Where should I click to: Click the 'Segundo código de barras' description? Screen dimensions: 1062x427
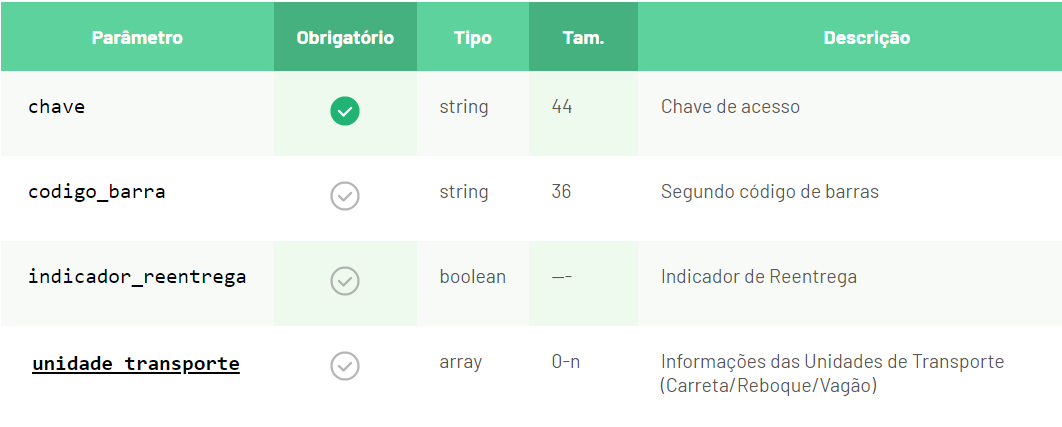click(770, 192)
